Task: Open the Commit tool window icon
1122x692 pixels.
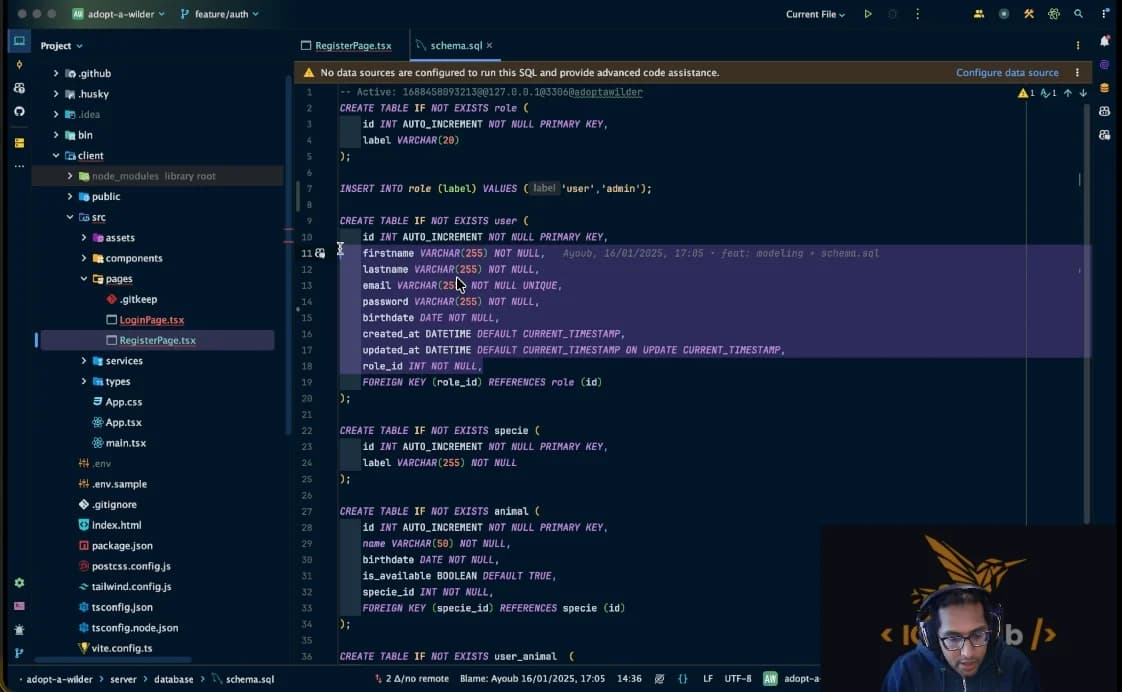Action: click(x=19, y=64)
